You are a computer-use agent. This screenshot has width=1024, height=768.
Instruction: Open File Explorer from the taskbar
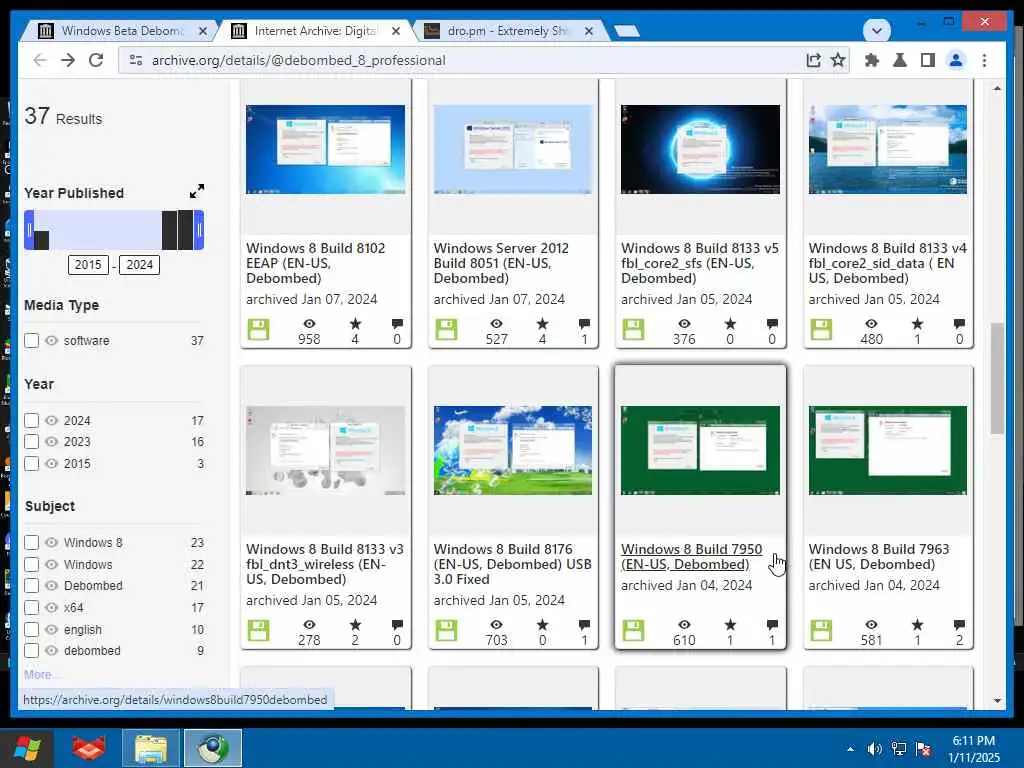(151, 748)
